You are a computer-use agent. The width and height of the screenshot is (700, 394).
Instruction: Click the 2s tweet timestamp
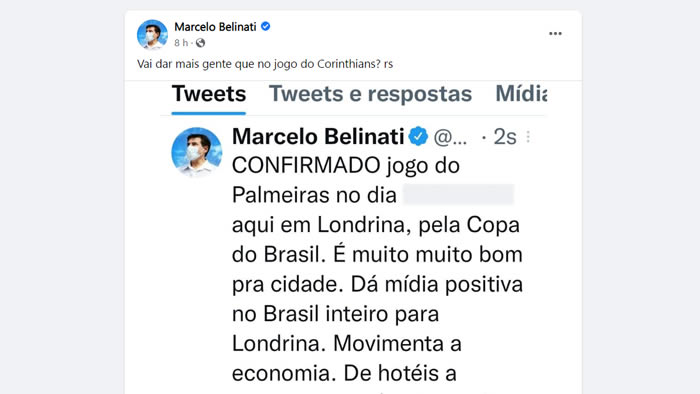click(x=505, y=137)
